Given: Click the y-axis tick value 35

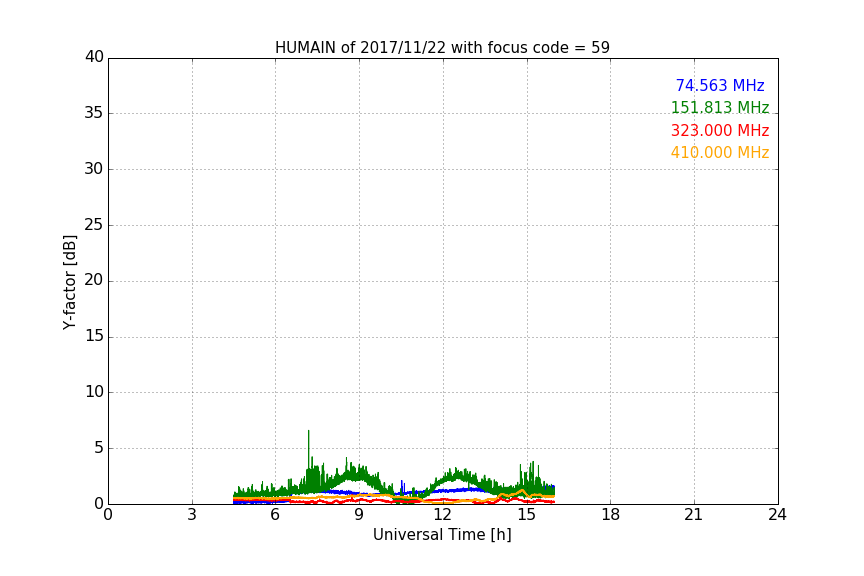Looking at the screenshot, I should tap(94, 113).
